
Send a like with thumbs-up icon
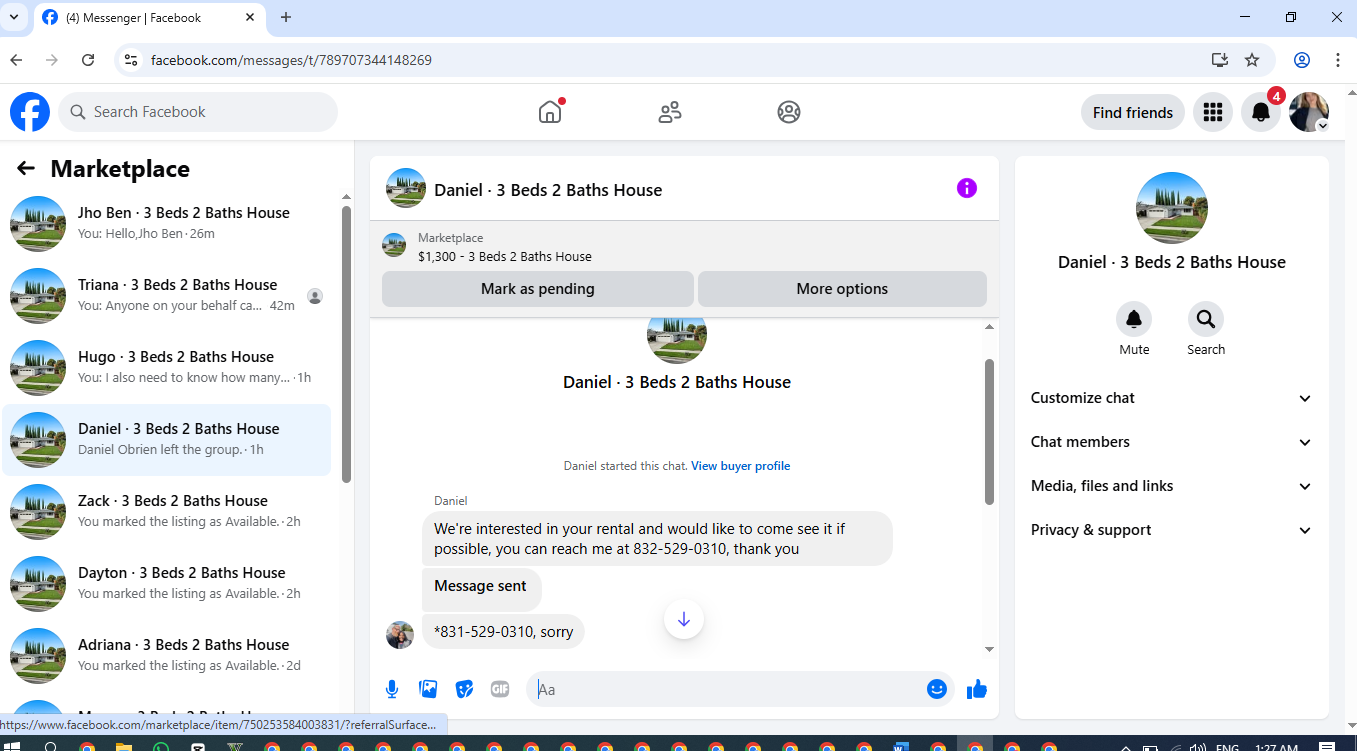977,689
